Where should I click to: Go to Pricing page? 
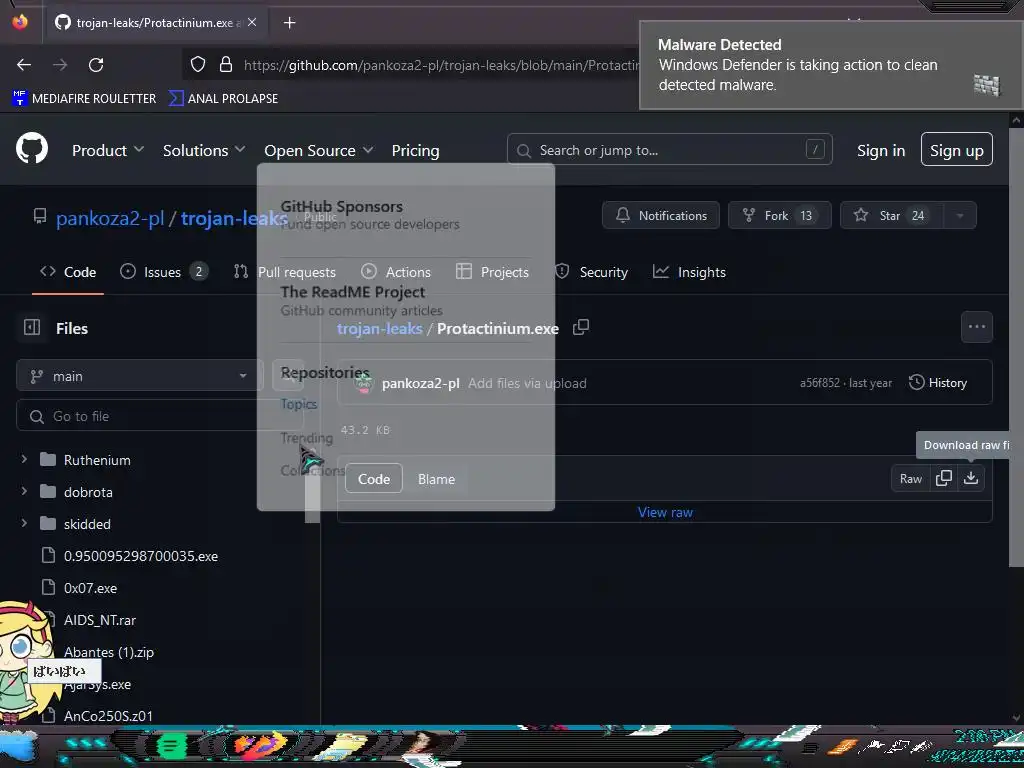click(x=415, y=150)
